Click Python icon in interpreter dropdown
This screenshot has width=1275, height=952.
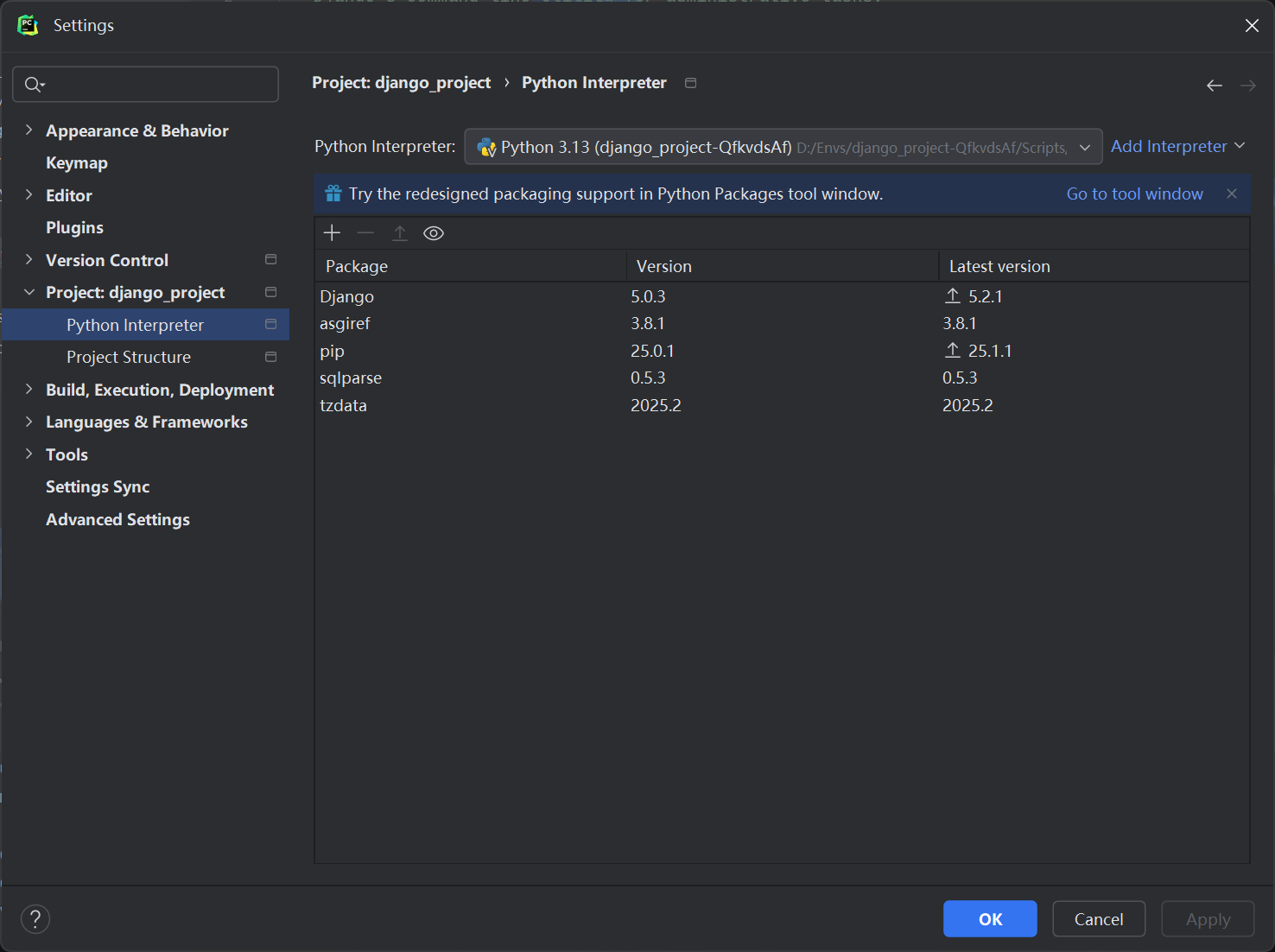486,147
